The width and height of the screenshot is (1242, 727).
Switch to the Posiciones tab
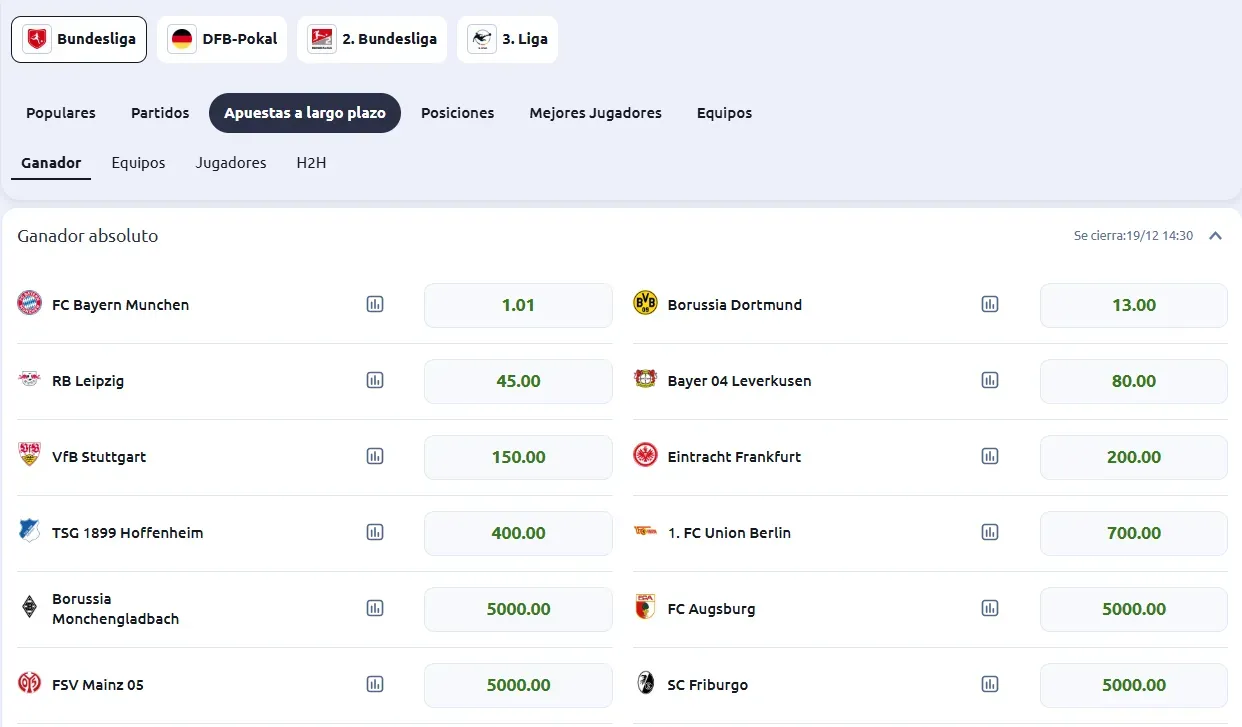coord(457,113)
